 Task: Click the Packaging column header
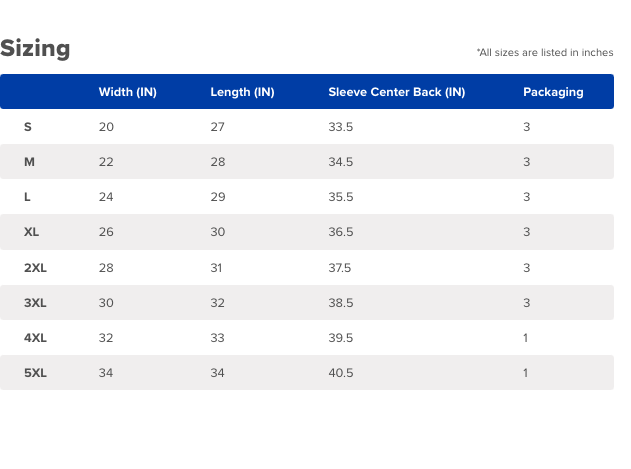pos(553,92)
